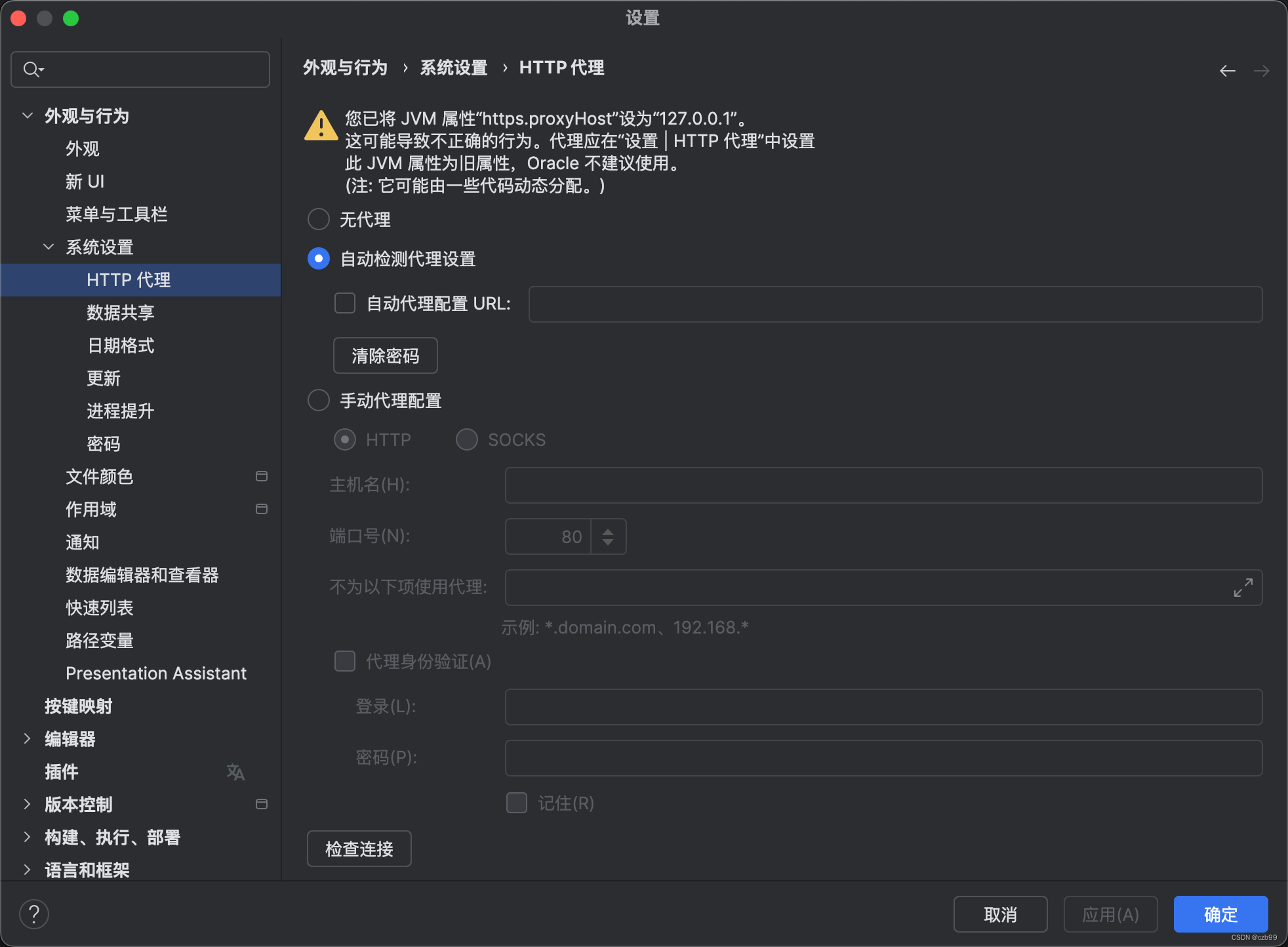Select 手动代理配置 radio option
This screenshot has height=947, width=1288.
(x=319, y=400)
